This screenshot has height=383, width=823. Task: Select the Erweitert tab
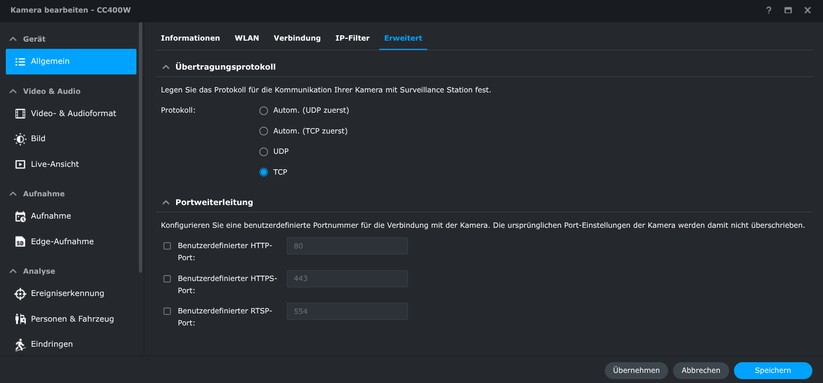click(403, 38)
